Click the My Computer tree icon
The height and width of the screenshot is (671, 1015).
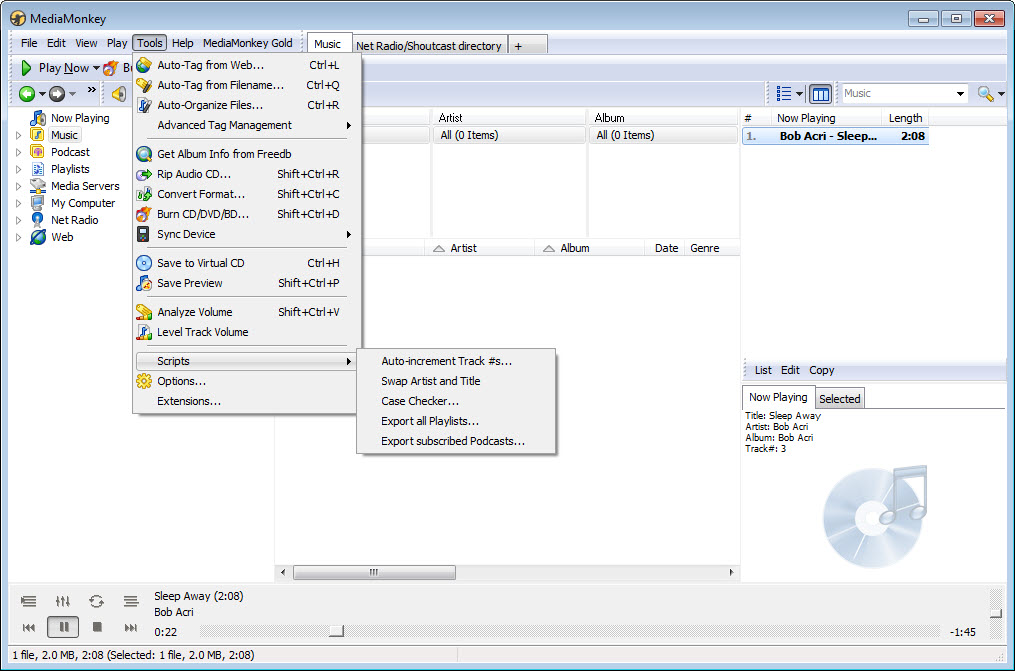pyautogui.click(x=38, y=203)
